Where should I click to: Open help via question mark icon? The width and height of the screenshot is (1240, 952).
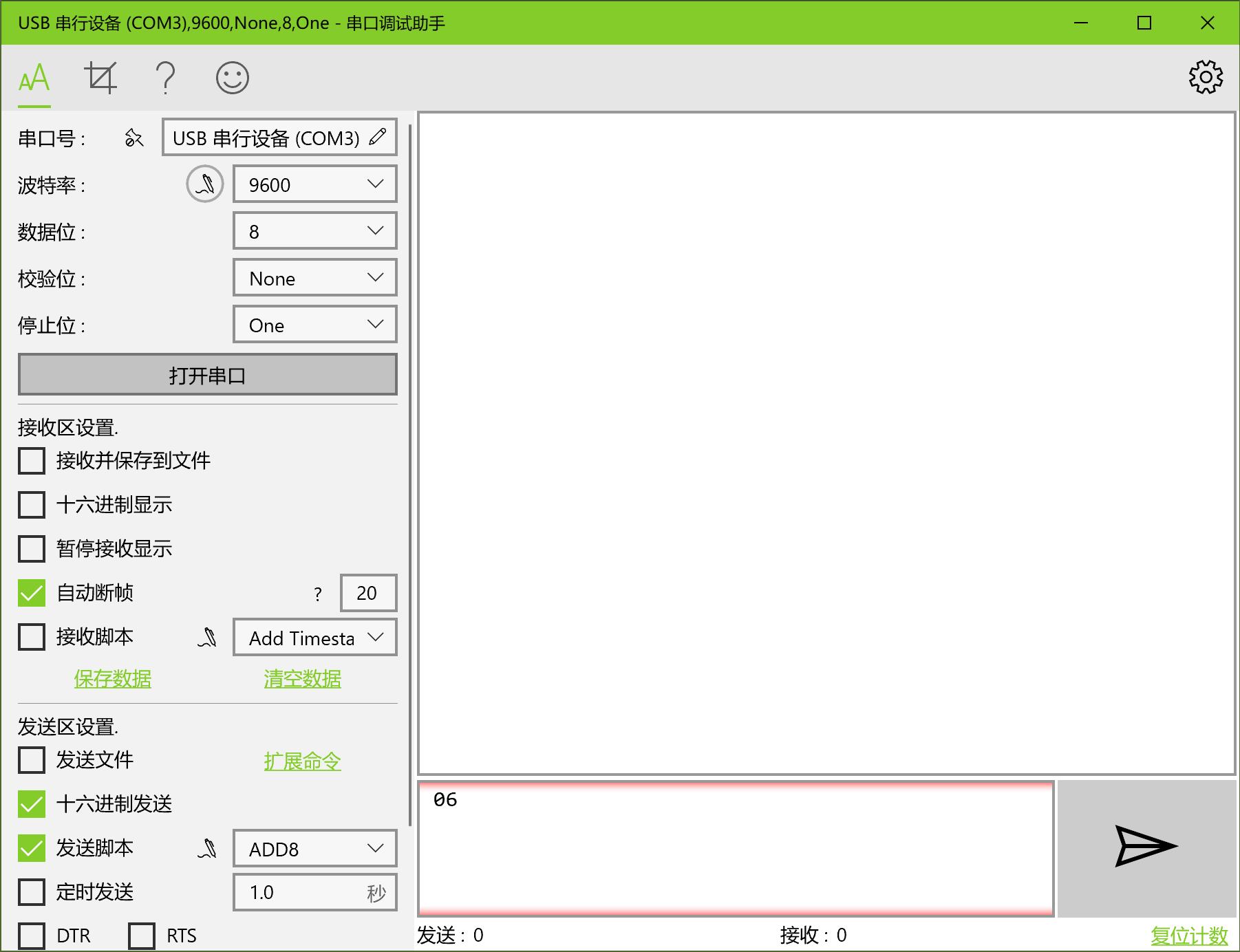(165, 78)
